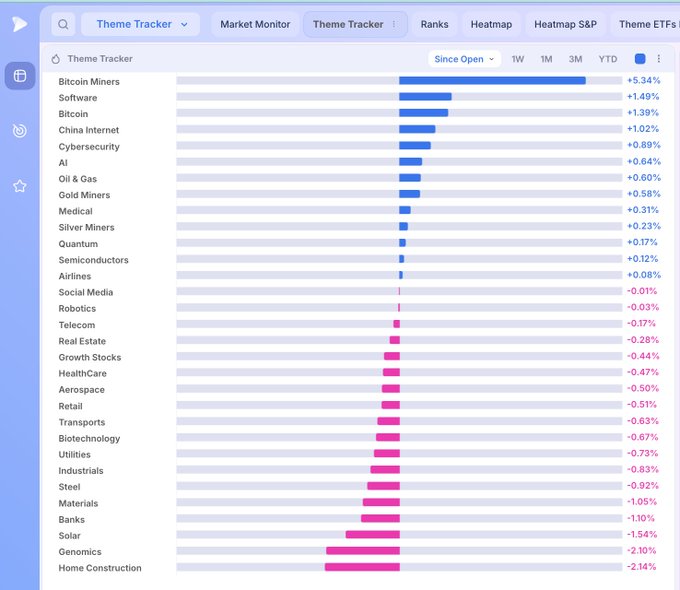Select the Aerospace theme label
The image size is (680, 590).
tap(82, 390)
